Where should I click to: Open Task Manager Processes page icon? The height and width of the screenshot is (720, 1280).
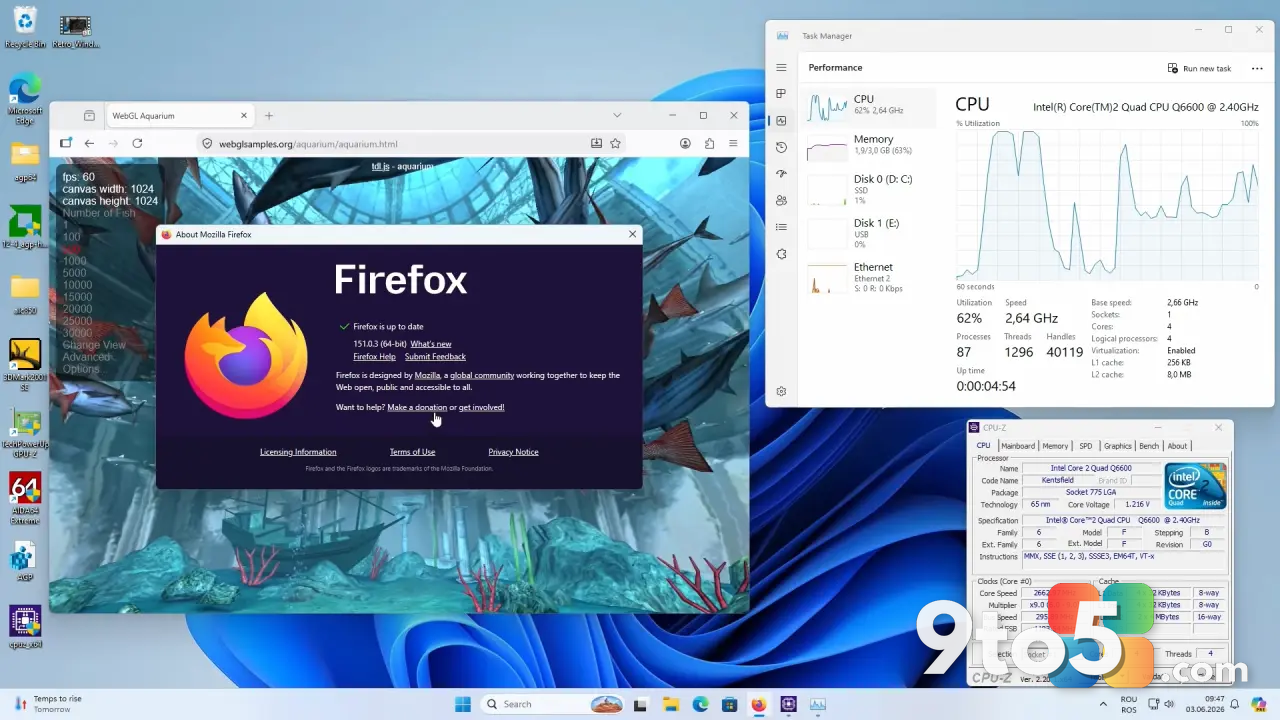pyautogui.click(x=781, y=94)
